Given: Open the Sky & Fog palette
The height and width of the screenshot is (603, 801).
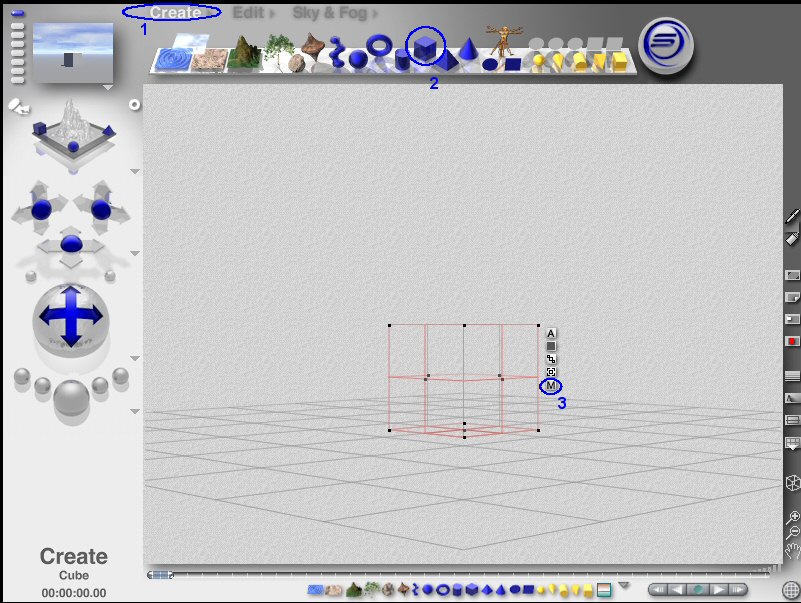Looking at the screenshot, I should coord(329,12).
